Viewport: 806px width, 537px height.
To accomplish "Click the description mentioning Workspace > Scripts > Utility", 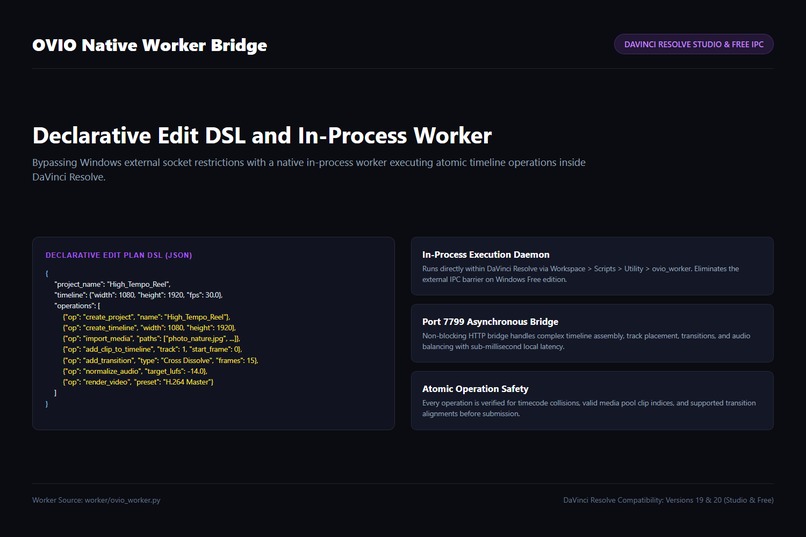I will pos(581,274).
